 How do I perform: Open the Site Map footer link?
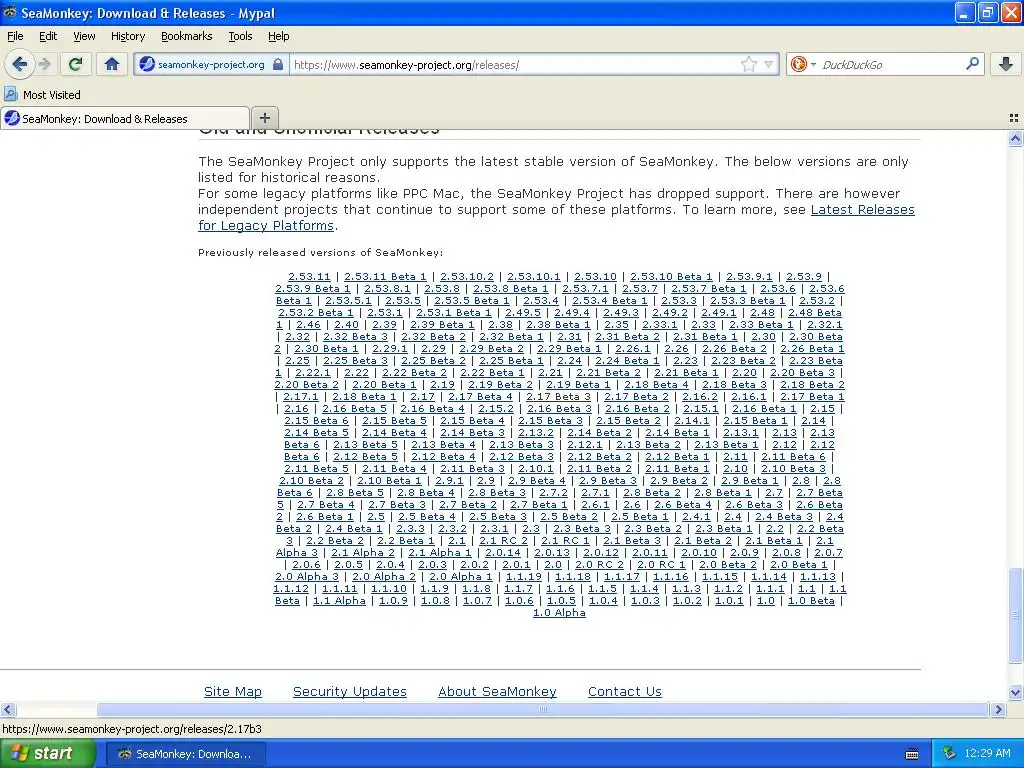(232, 691)
